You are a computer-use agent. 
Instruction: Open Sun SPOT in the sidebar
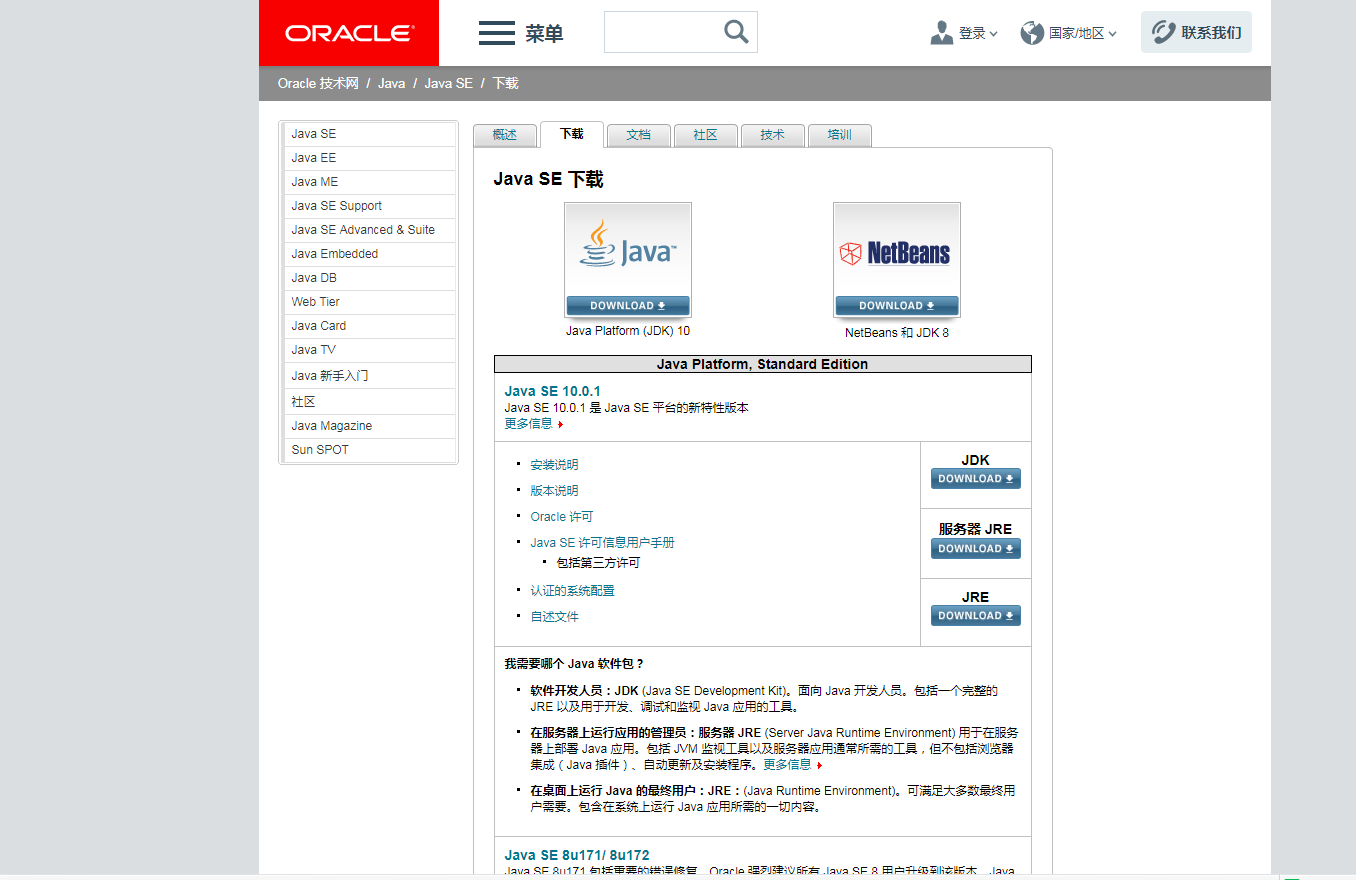[369, 450]
